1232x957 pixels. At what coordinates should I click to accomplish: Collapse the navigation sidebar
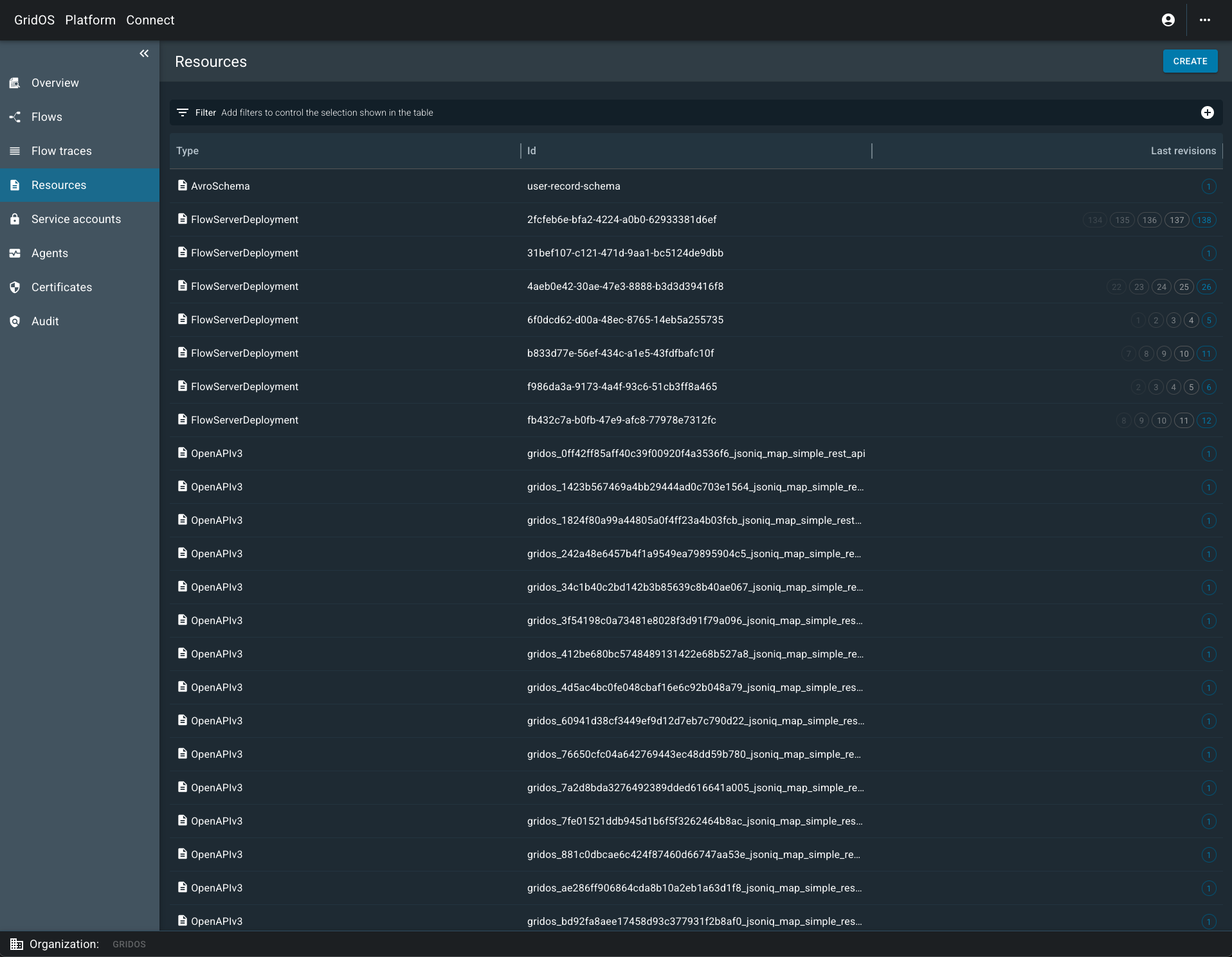click(144, 53)
